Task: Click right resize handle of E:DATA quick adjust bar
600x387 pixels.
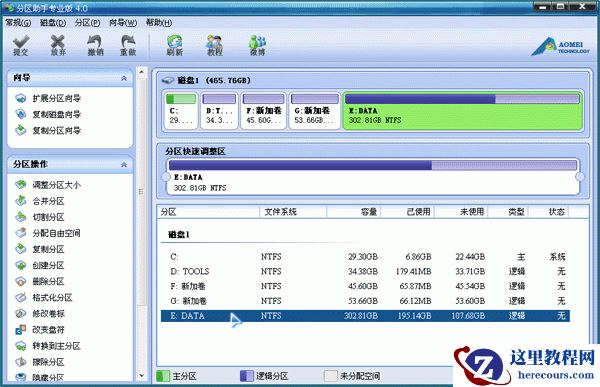Action: pyautogui.click(x=580, y=177)
